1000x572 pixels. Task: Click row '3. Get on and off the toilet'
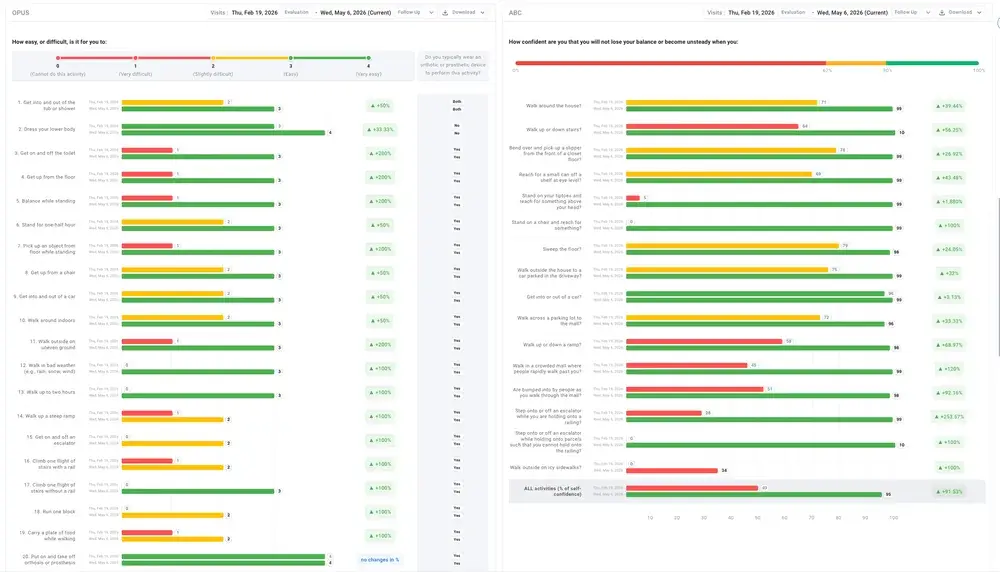pyautogui.click(x=45, y=153)
